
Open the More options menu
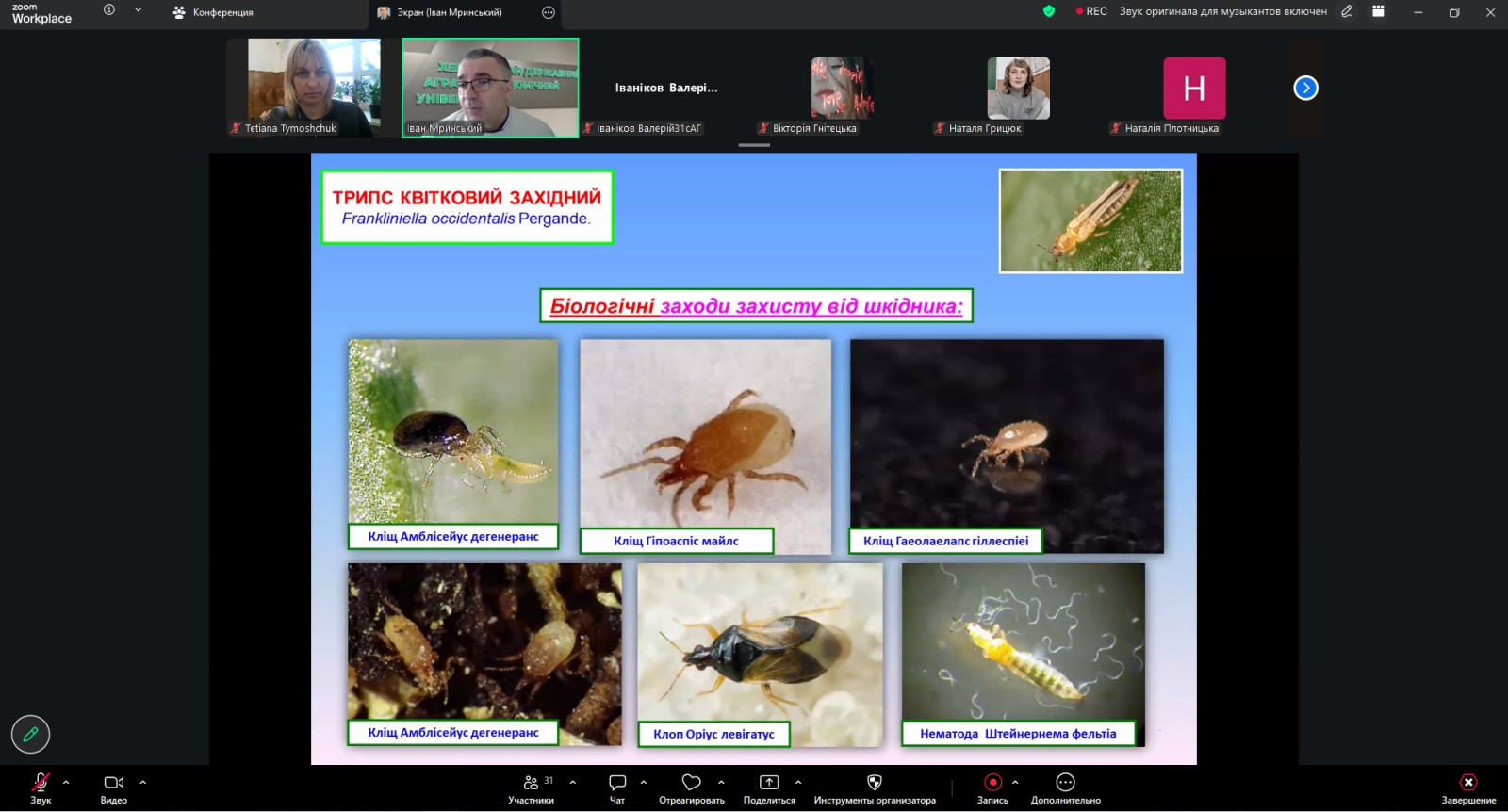coord(1065,788)
